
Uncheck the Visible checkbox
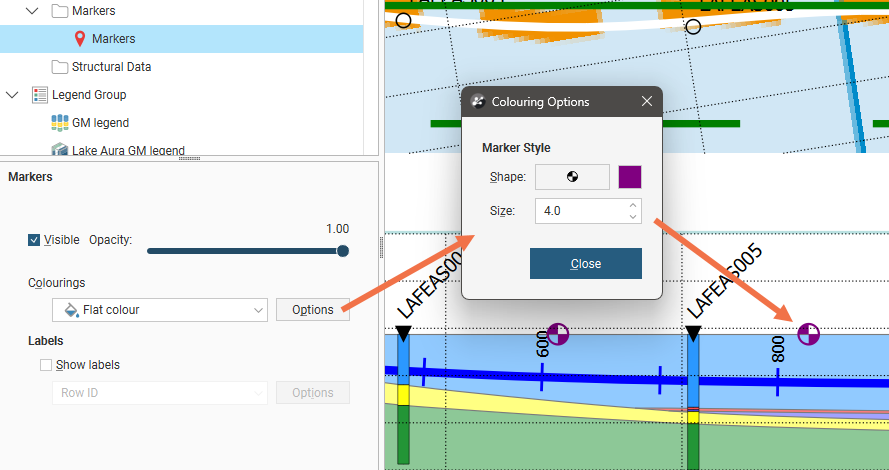(34, 240)
